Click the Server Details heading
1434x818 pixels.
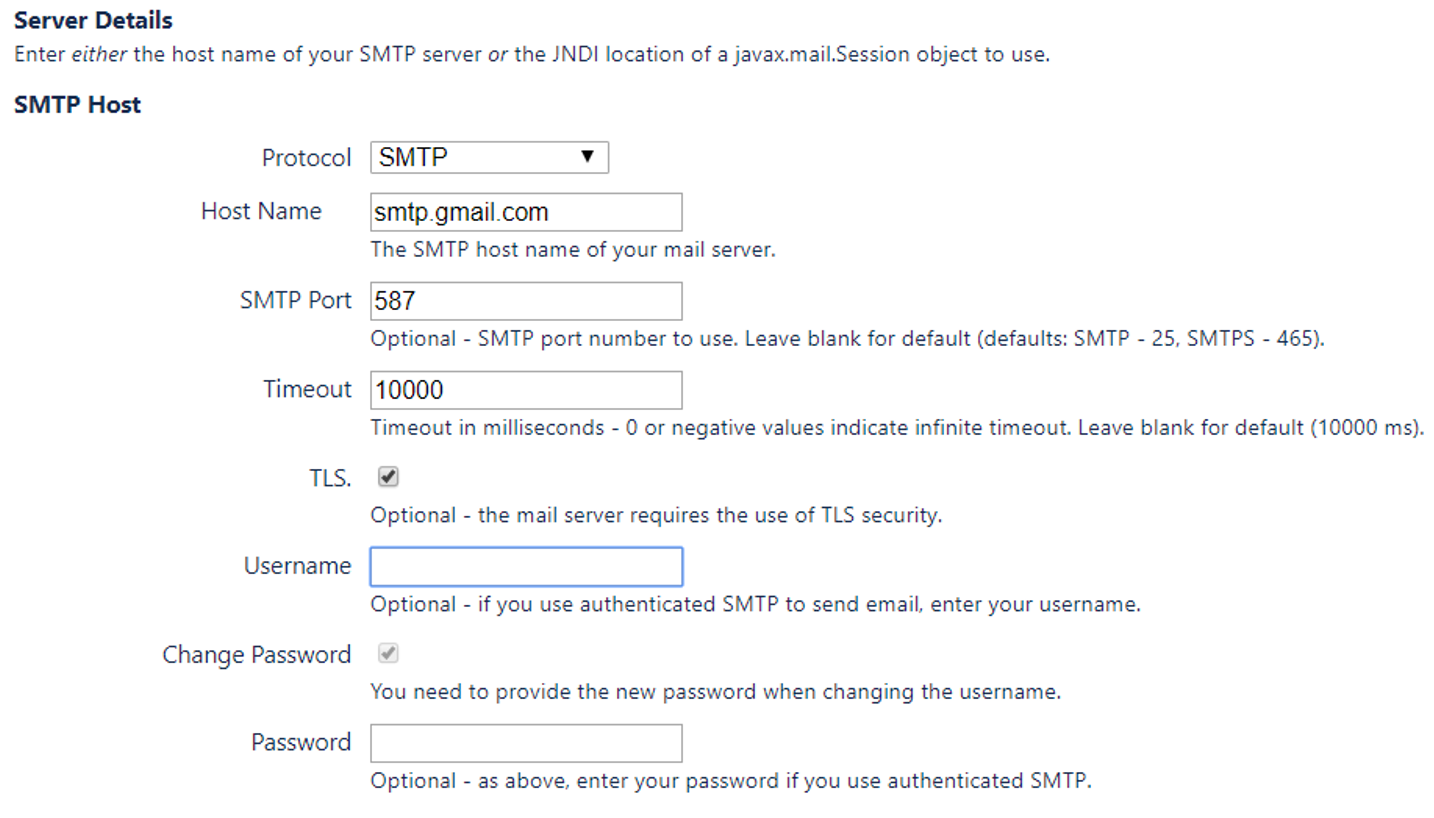coord(92,19)
